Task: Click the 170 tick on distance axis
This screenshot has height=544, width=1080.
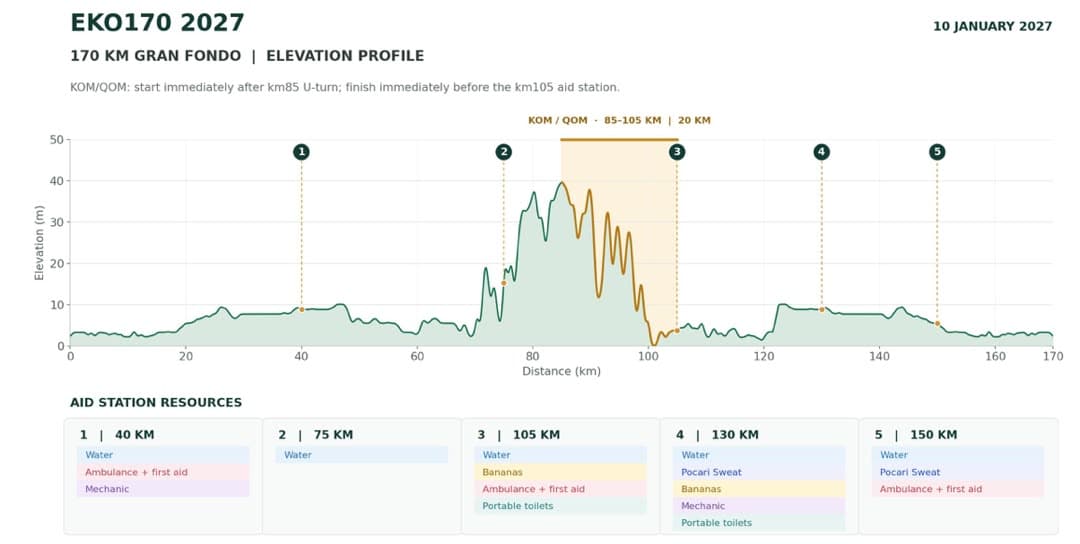Action: pos(1052,356)
